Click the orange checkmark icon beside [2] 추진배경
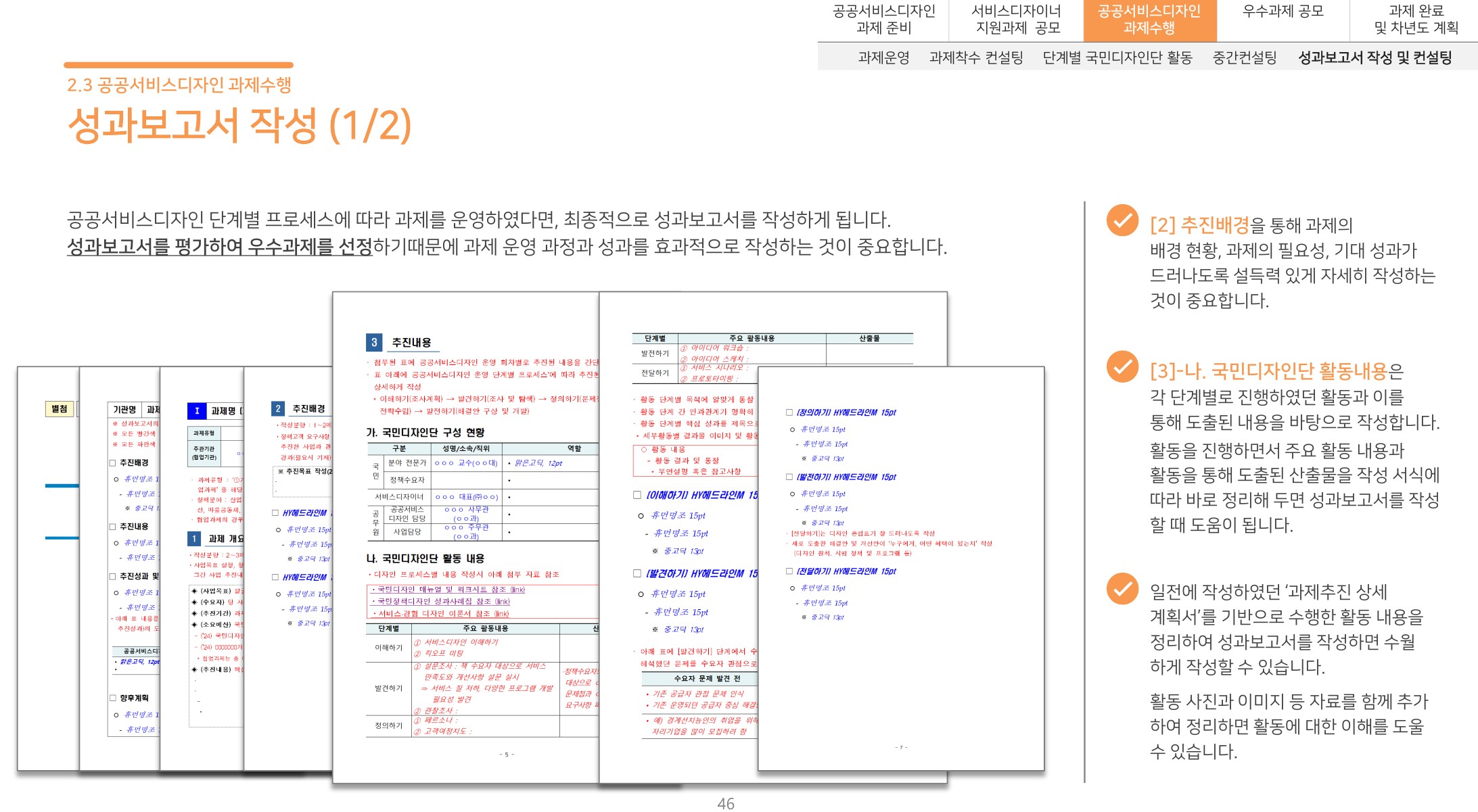 tap(1122, 220)
